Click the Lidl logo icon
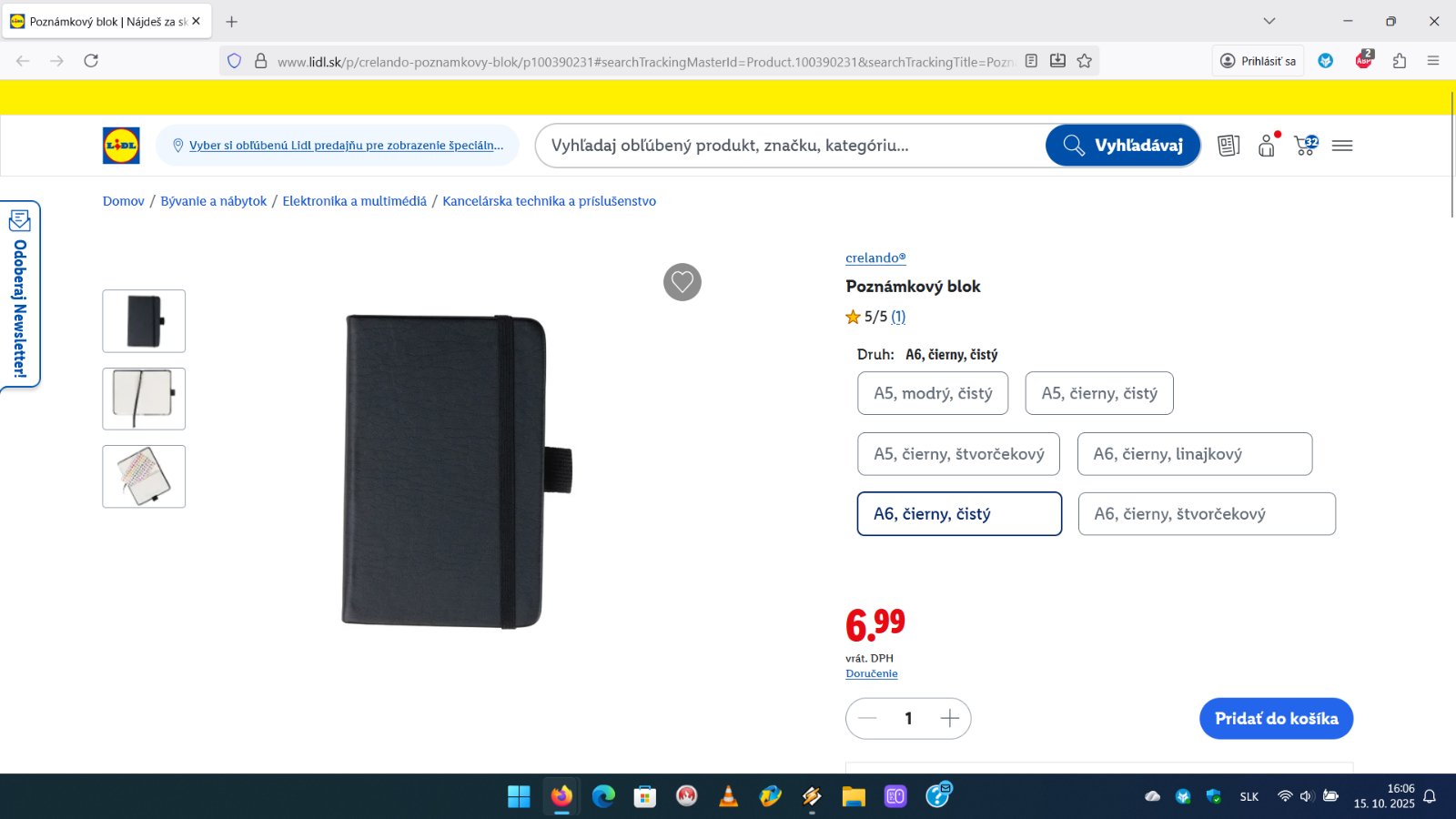 click(121, 146)
